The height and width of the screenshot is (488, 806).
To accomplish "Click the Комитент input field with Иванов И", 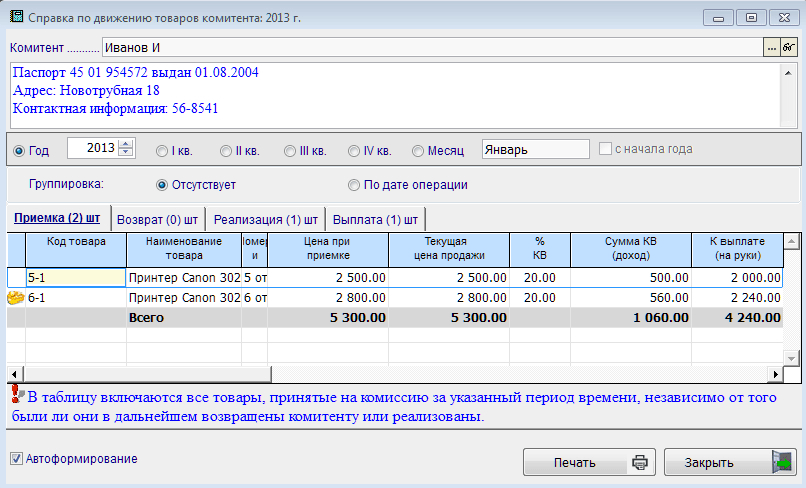I will [432, 48].
